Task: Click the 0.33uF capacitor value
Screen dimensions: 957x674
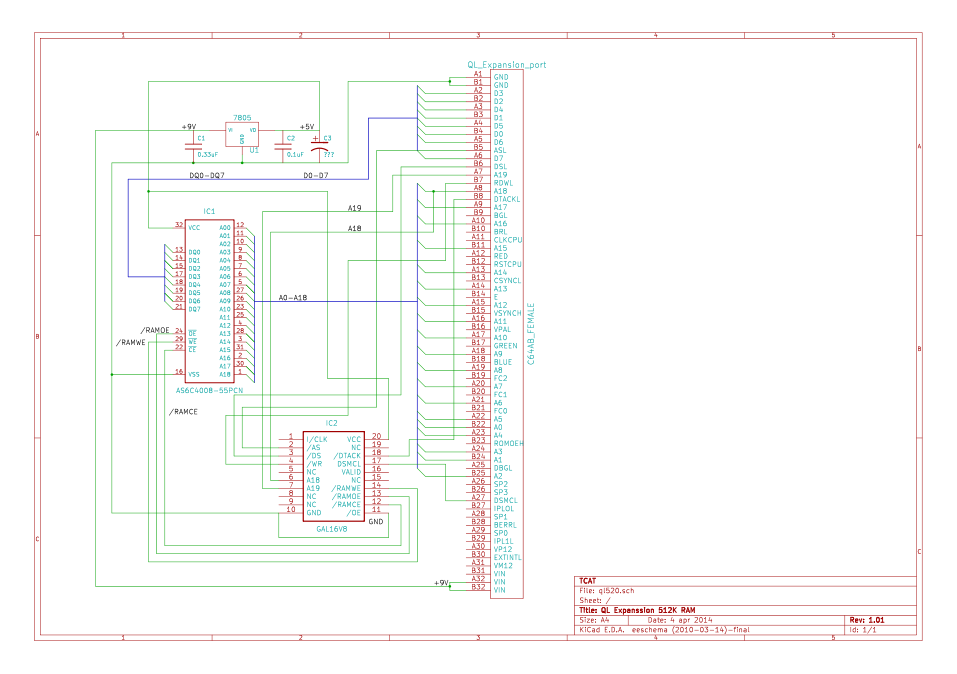Action: (207, 154)
